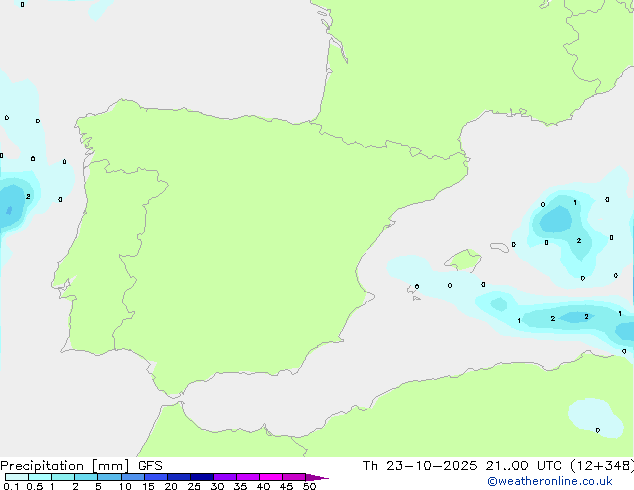Click the green Mallorca island on the map
Image resolution: width=634 pixels, height=490 pixels.
464,260
